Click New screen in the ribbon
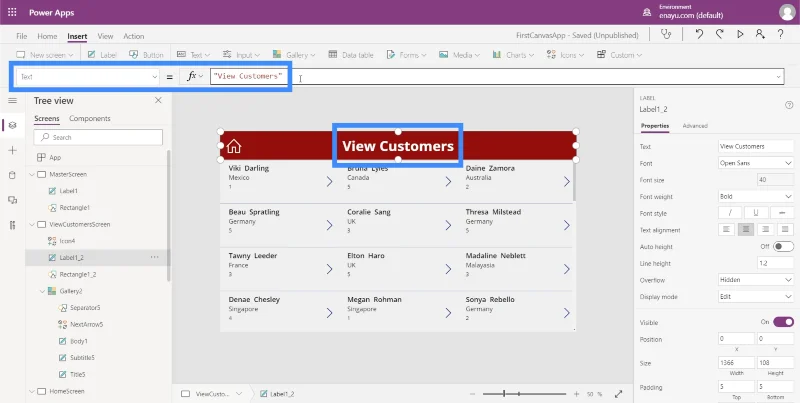This screenshot has height=403, width=800. click(45, 55)
